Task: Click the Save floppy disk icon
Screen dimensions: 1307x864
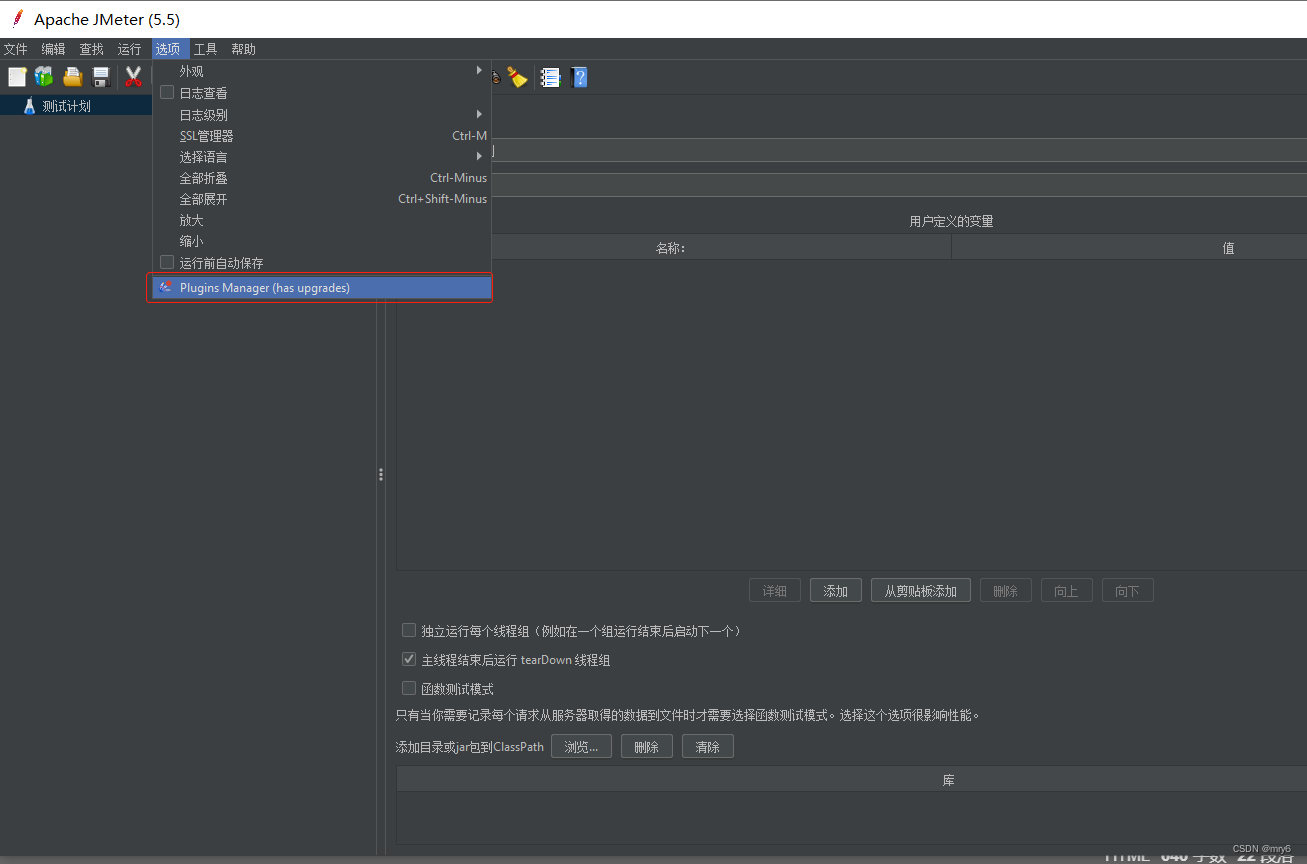Action: (101, 77)
